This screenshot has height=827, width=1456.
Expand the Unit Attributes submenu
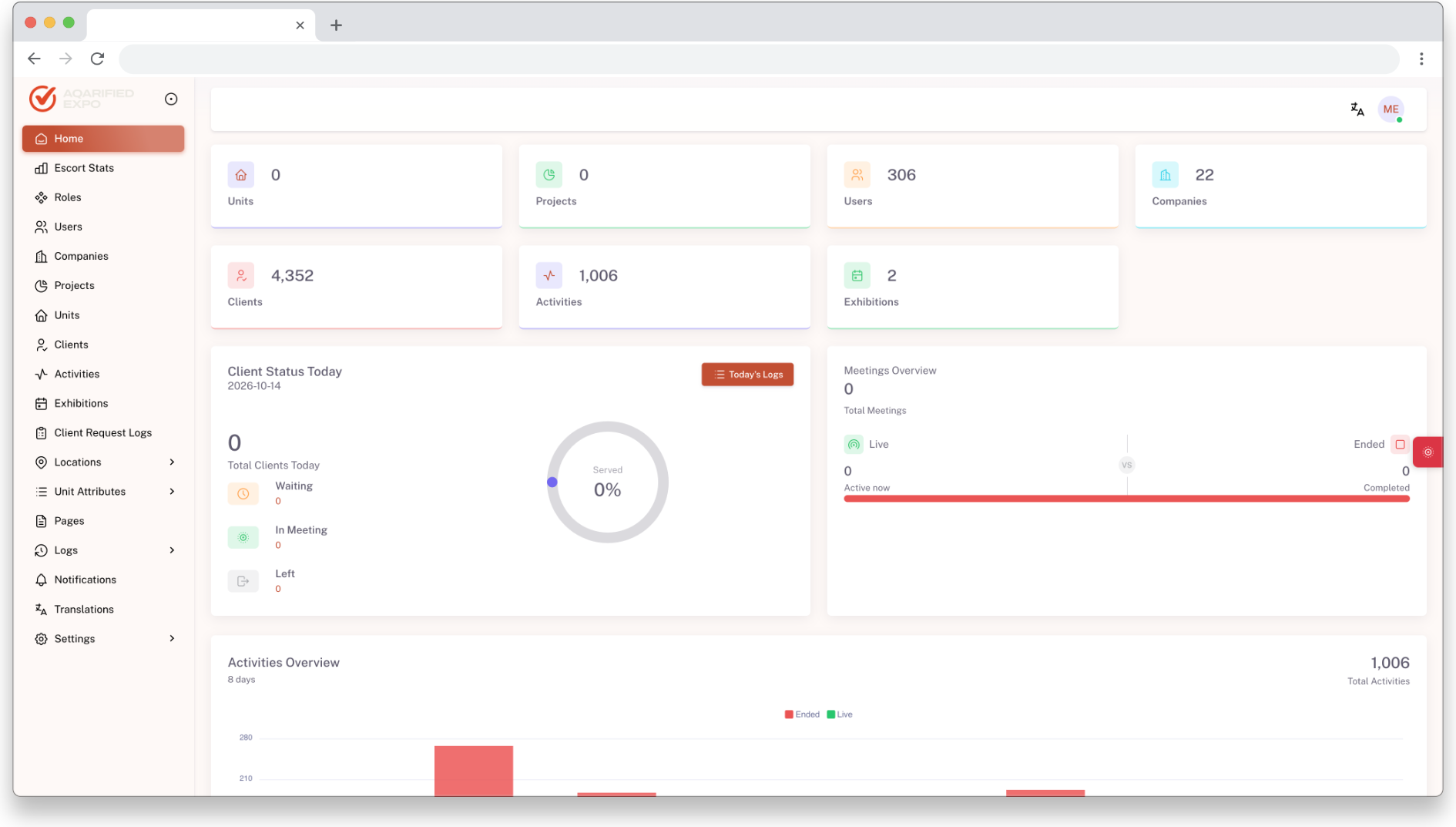pyautogui.click(x=103, y=492)
